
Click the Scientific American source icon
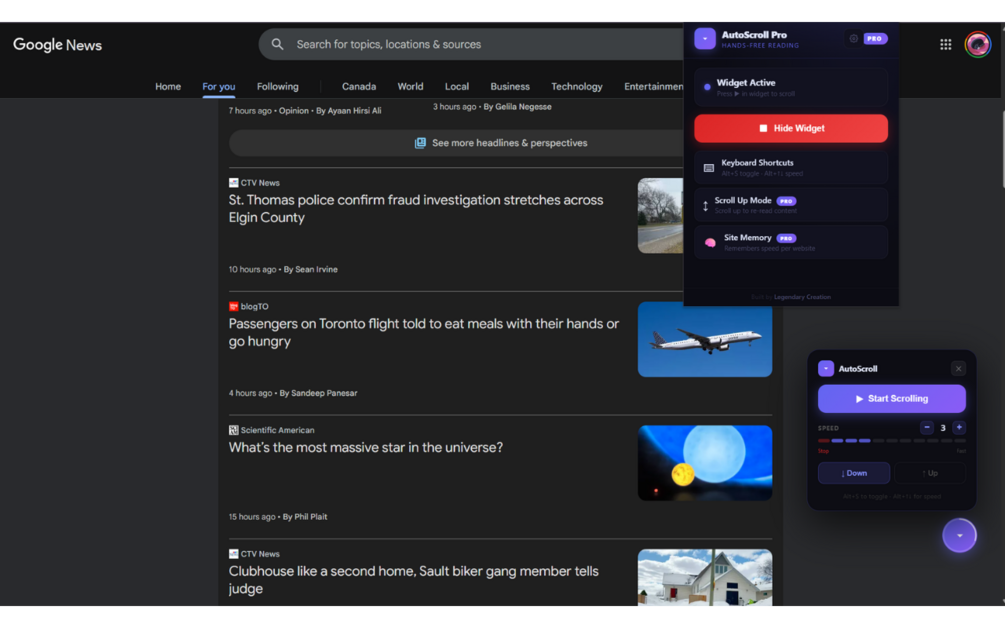[x=233, y=430]
